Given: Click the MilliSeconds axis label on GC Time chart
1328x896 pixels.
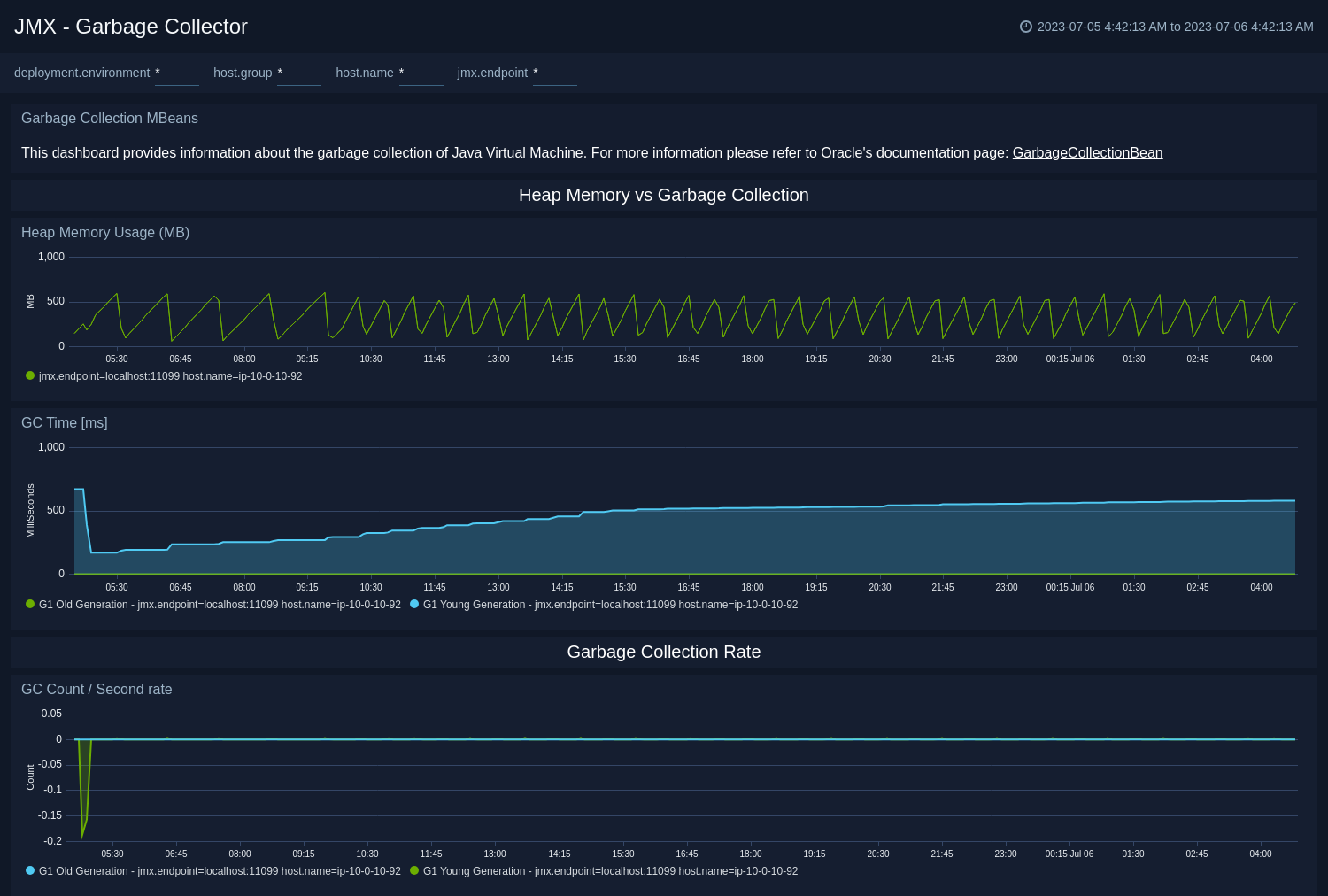Looking at the screenshot, I should (x=30, y=511).
